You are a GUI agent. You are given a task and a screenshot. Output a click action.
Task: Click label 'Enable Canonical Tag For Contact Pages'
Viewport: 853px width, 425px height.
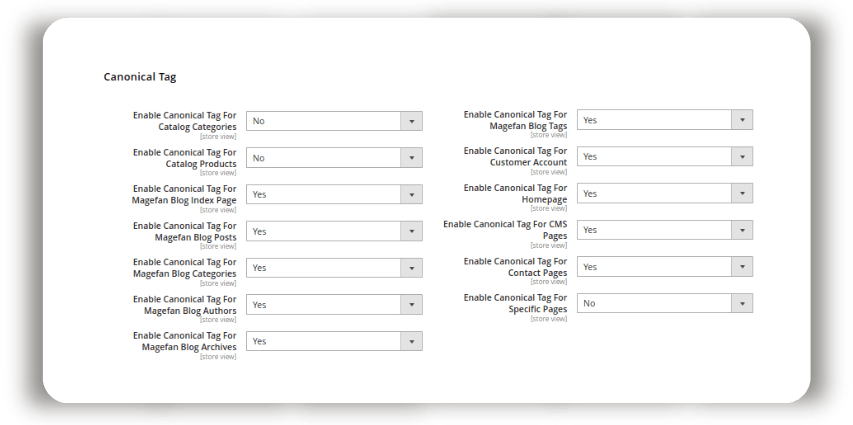coord(515,267)
